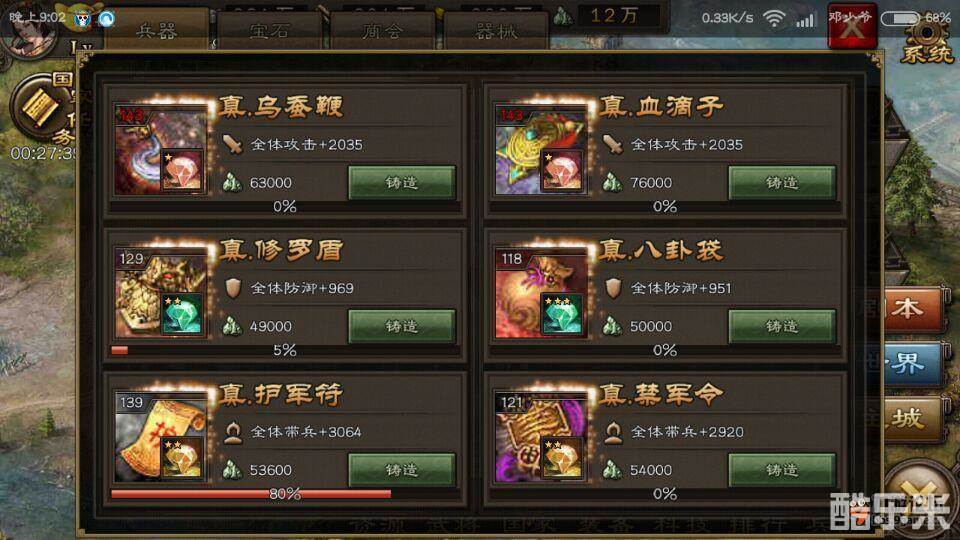This screenshot has width=960, height=540.
Task: Open the 系统 gear settings icon
Action: pos(926,42)
